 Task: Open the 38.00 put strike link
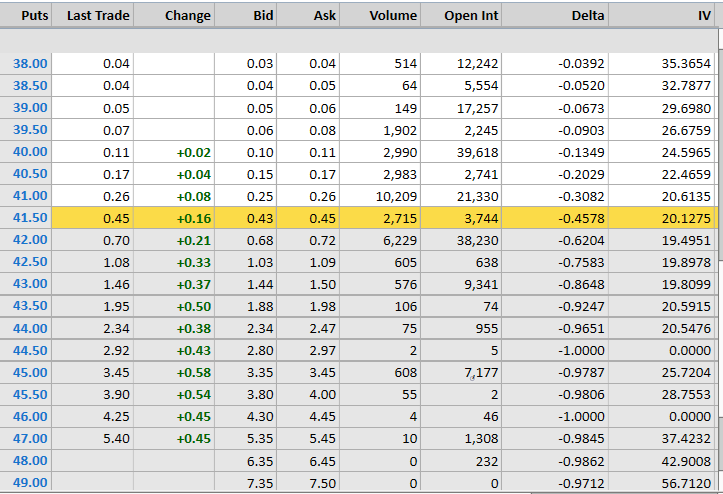point(30,64)
